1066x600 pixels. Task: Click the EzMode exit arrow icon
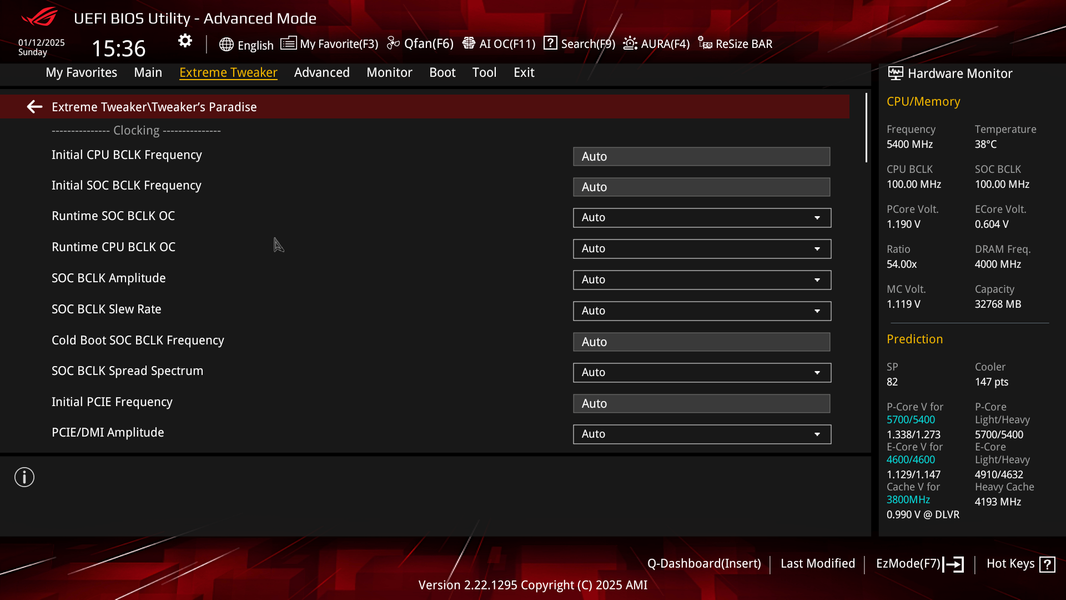click(x=954, y=564)
